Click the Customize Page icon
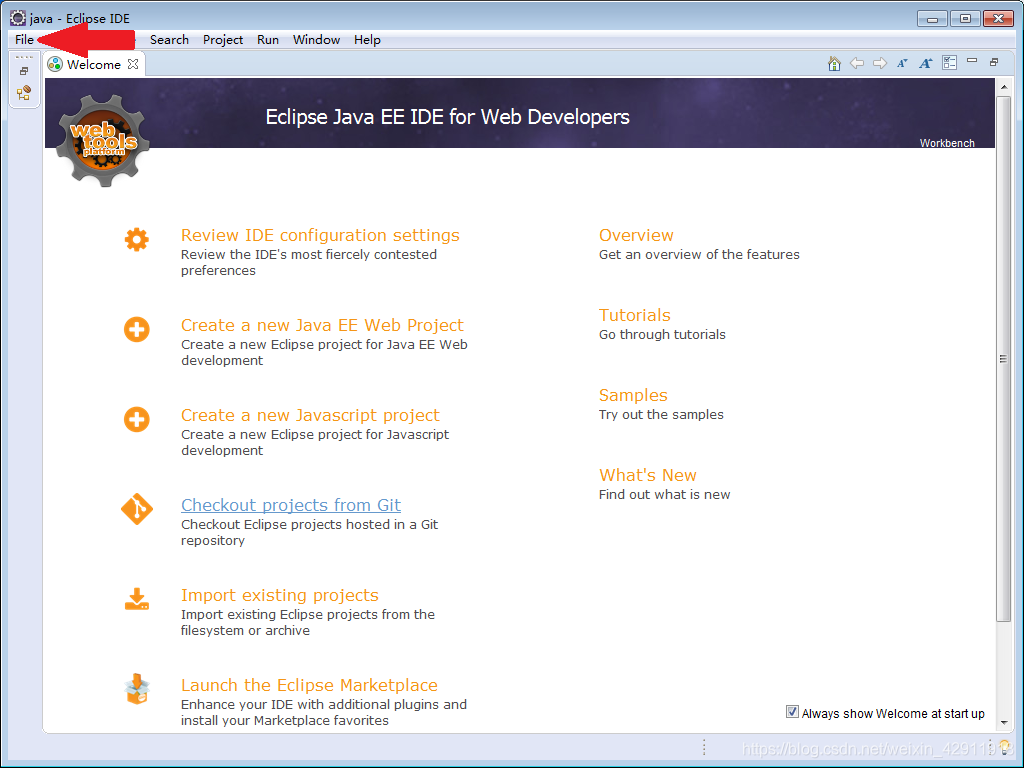Image resolution: width=1024 pixels, height=768 pixels. [x=950, y=63]
